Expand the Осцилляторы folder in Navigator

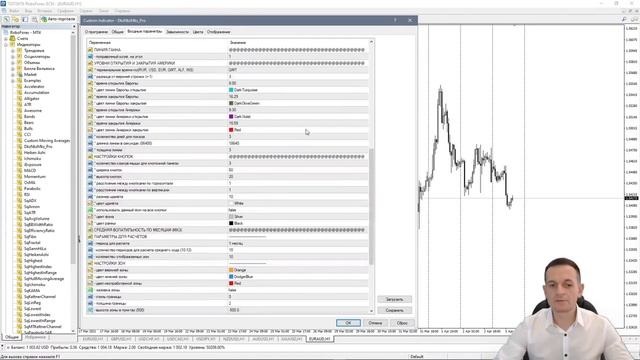13,57
